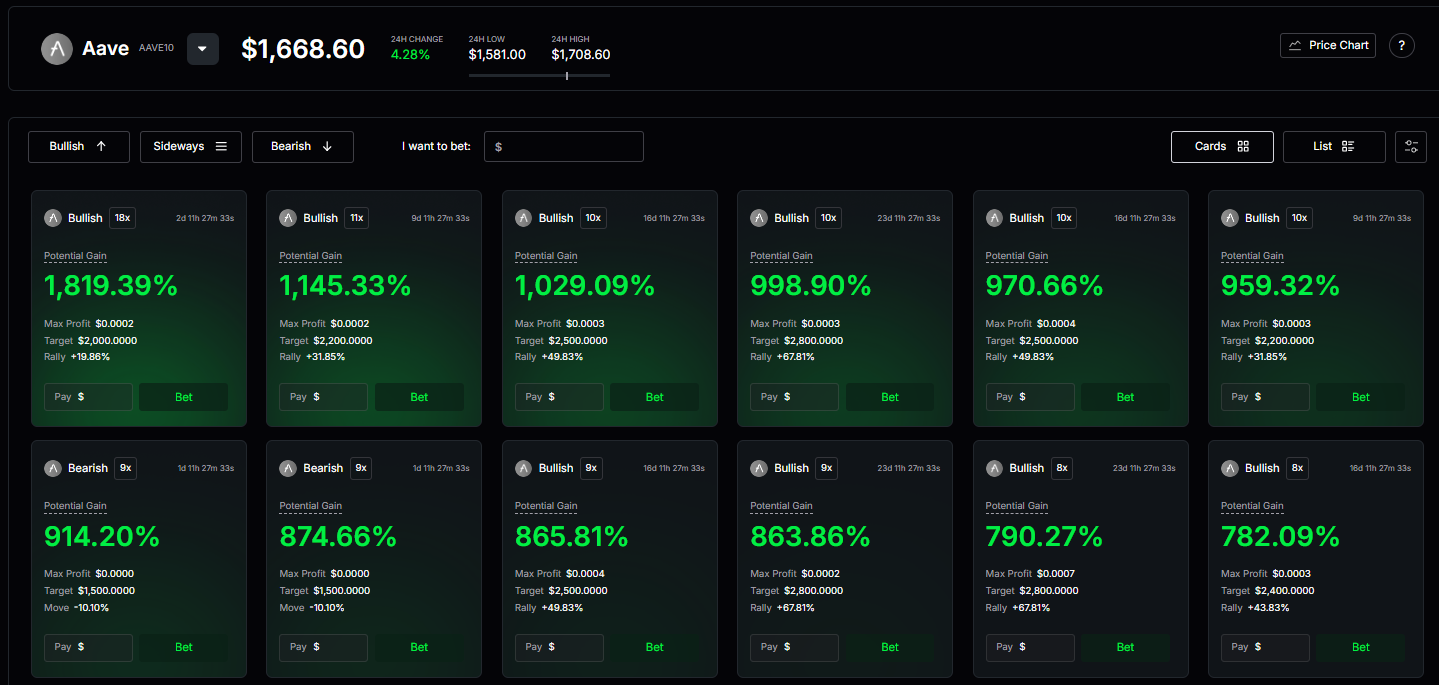Click the Potential Gain label on the 914.20% card
The height and width of the screenshot is (685, 1439).
click(x=75, y=506)
